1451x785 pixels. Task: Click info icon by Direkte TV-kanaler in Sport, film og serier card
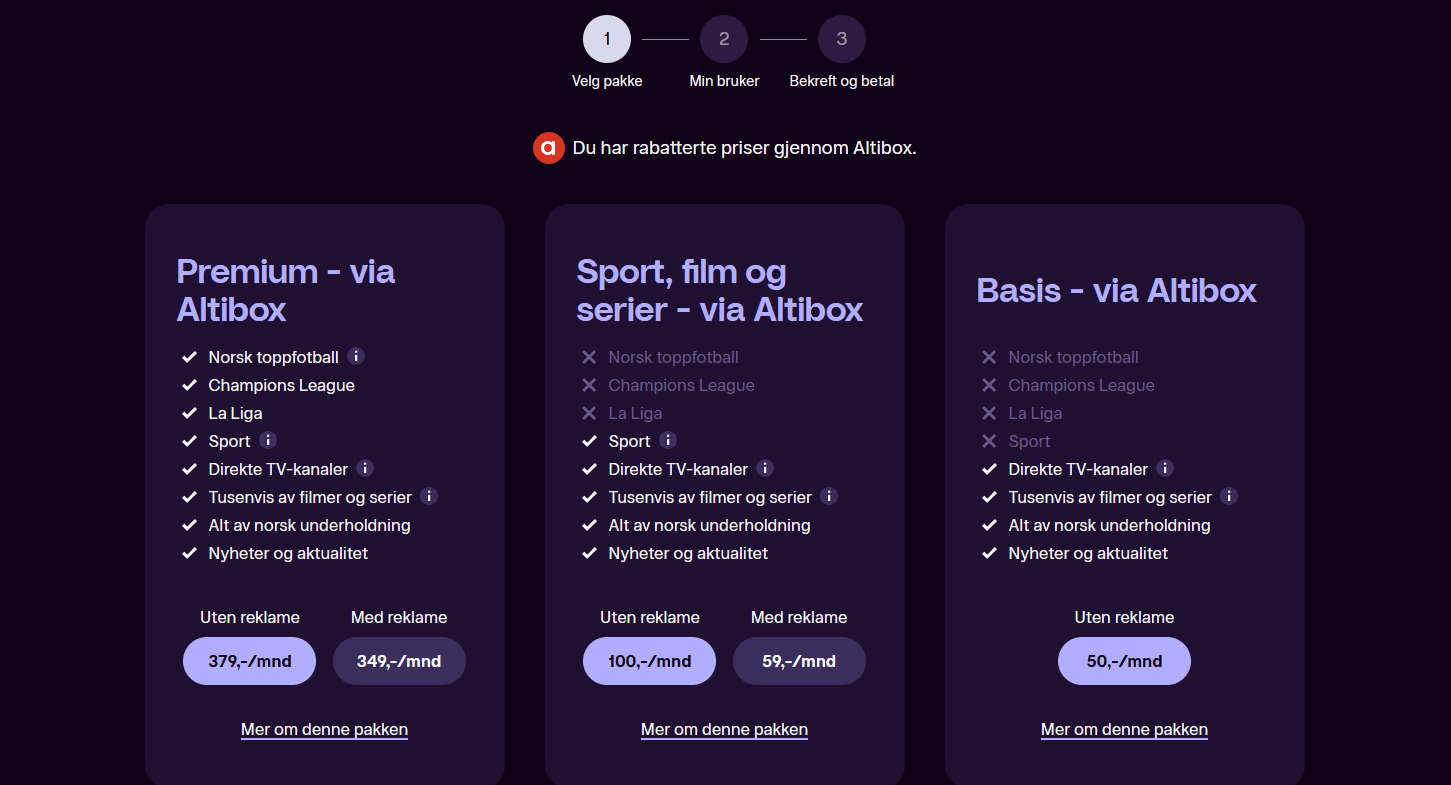click(765, 468)
